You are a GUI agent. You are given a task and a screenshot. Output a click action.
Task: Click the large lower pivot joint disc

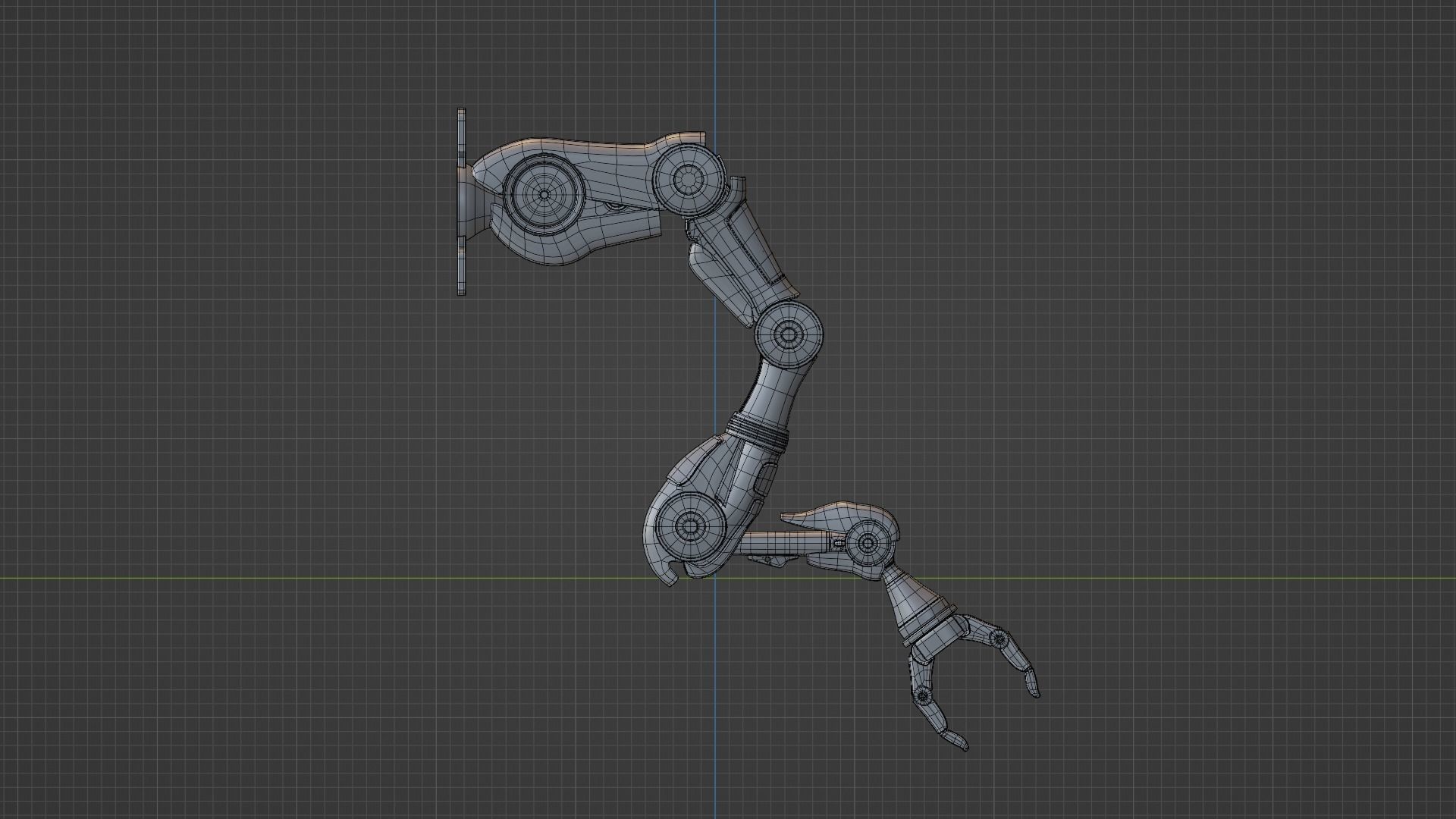tap(689, 526)
